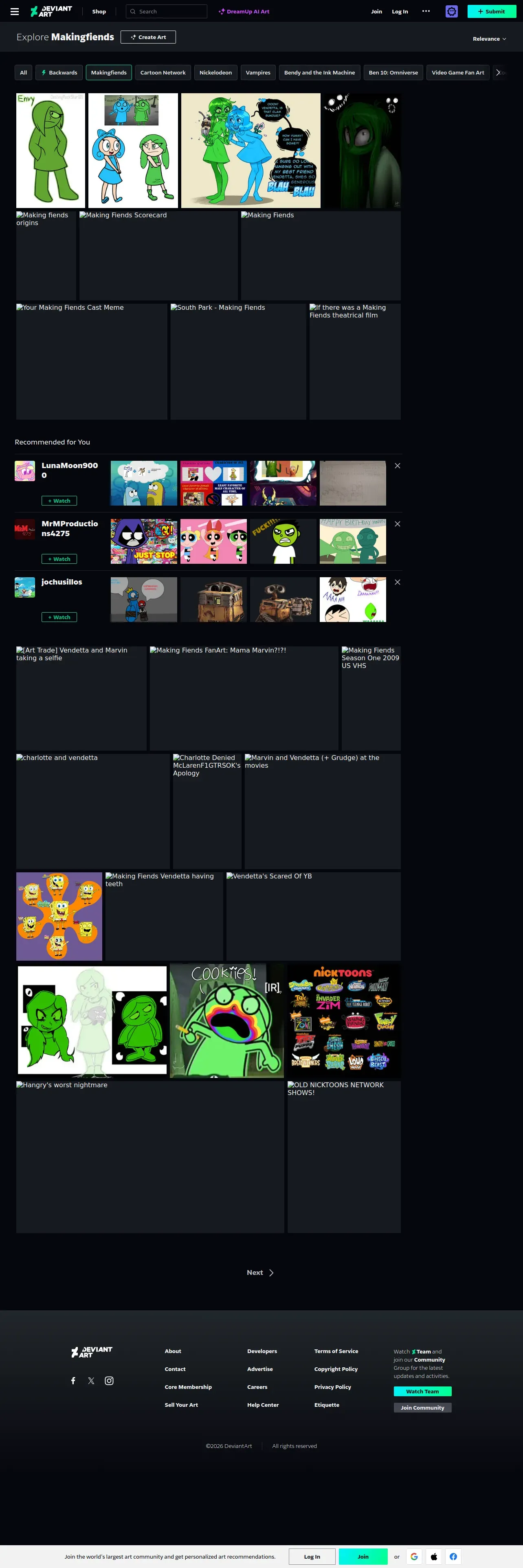Click the footer DeviantArt logo
The image size is (523, 1568).
pos(92,1352)
